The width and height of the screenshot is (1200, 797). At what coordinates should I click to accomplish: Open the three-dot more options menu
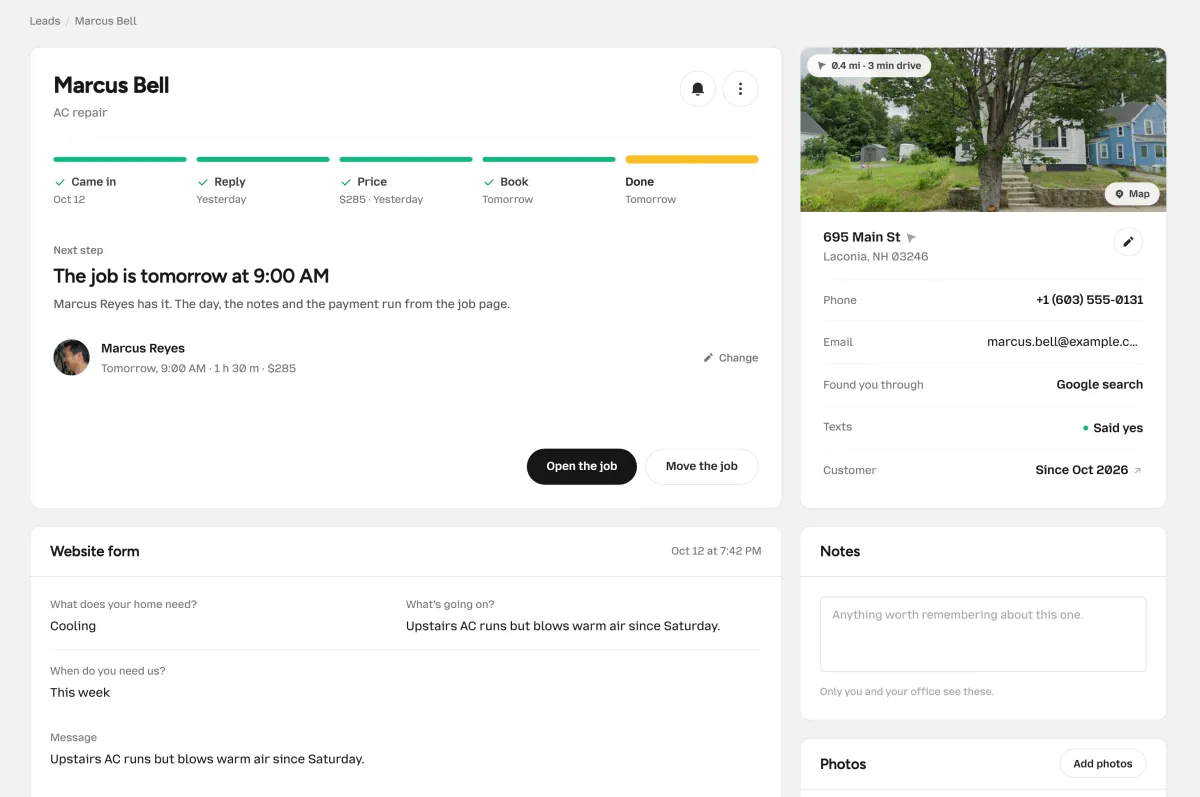(740, 89)
